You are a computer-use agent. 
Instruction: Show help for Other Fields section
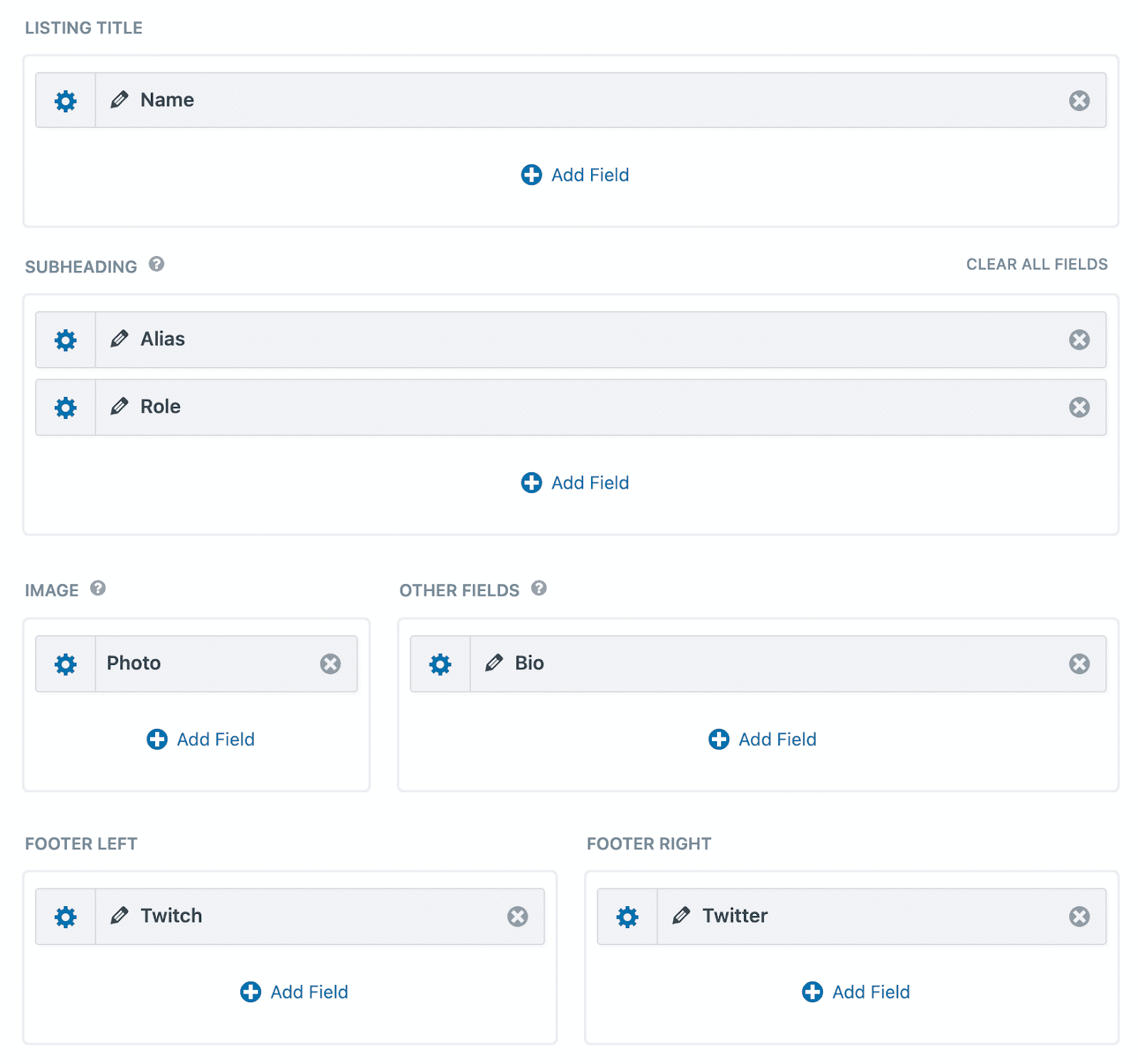point(539,588)
